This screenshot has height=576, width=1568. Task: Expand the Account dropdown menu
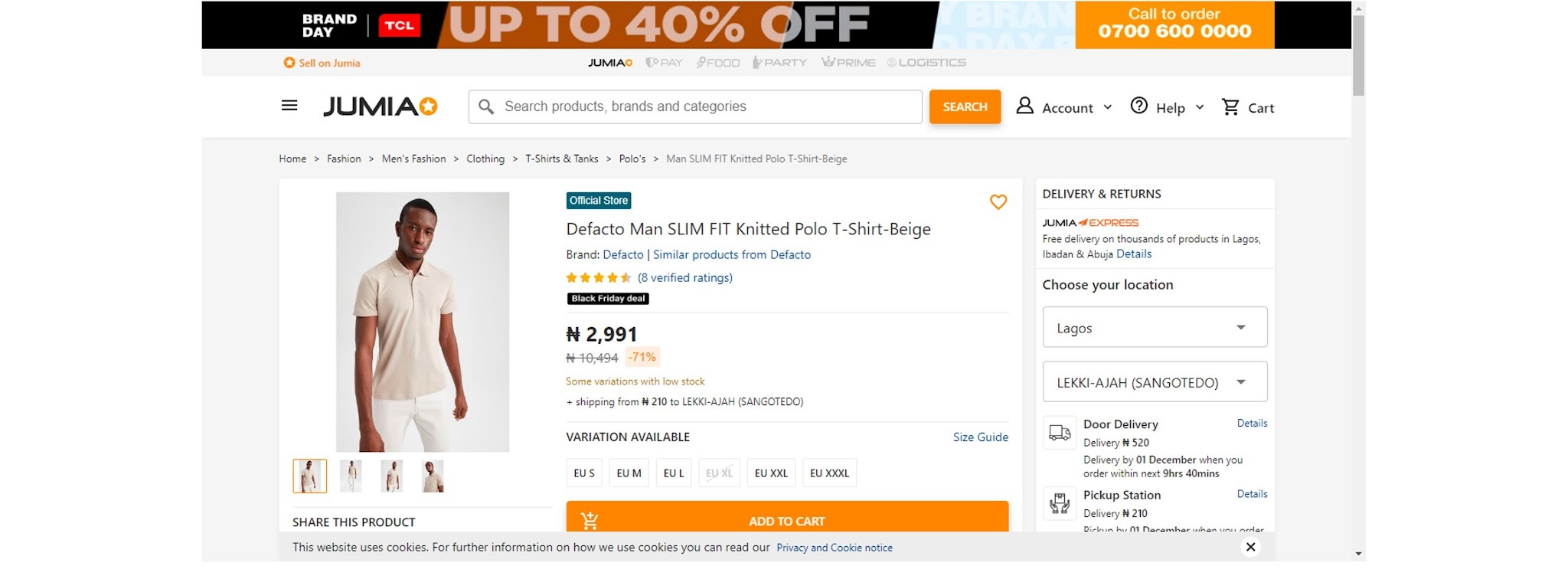pyautogui.click(x=1107, y=107)
